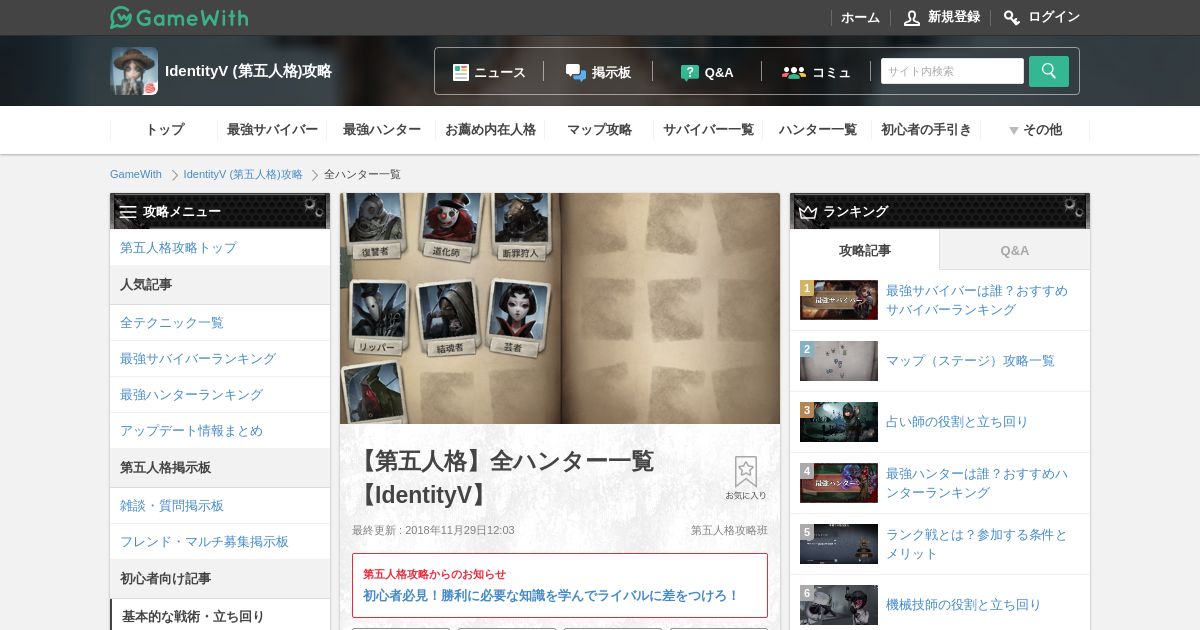Open 初心者の手引き navigation item

point(926,130)
